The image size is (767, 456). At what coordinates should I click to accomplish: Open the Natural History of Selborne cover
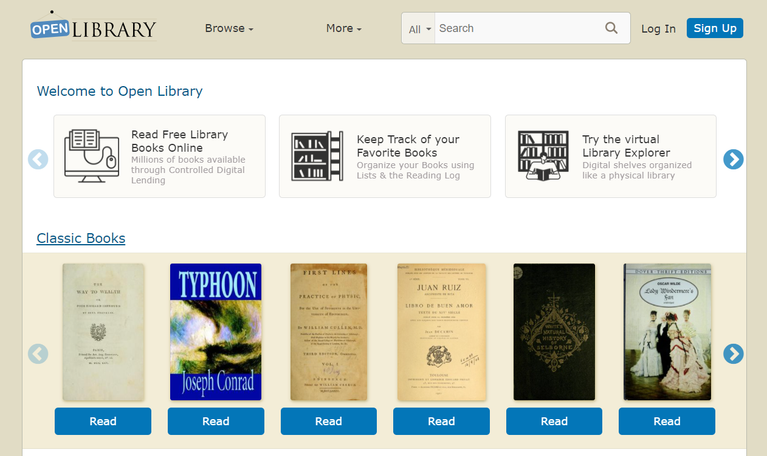click(x=554, y=332)
